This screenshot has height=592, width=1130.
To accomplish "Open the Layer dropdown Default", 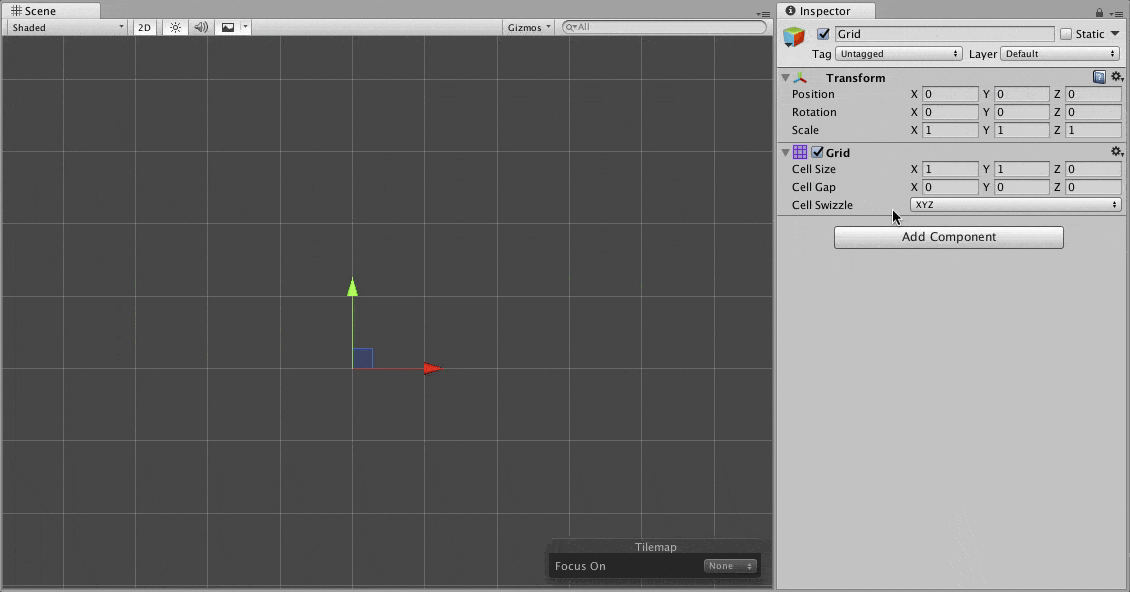I will tap(1060, 54).
